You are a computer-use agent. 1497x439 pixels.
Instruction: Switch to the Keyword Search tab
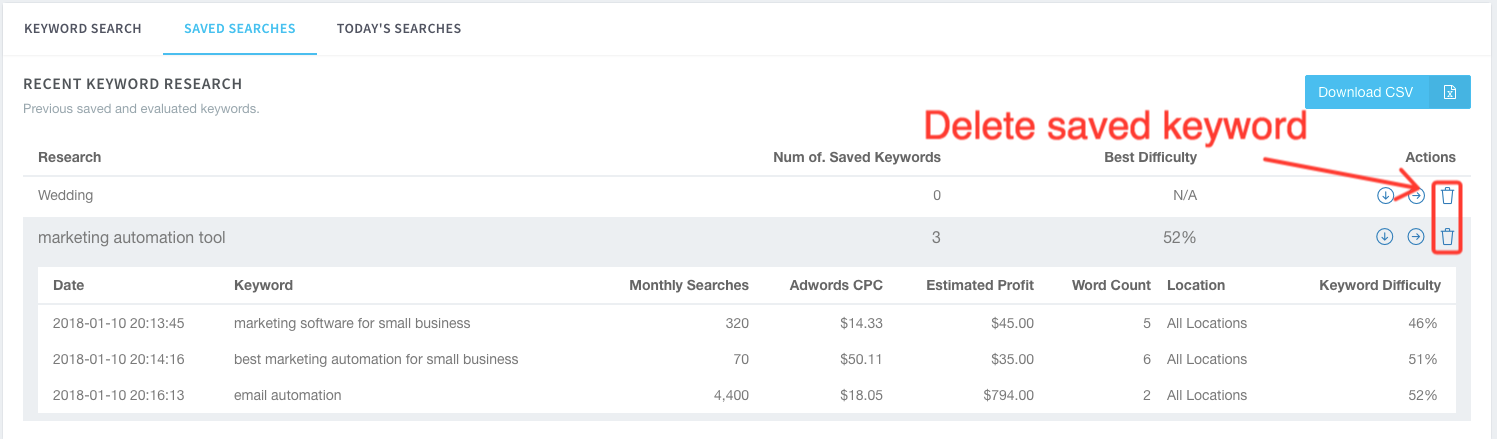pyautogui.click(x=83, y=29)
